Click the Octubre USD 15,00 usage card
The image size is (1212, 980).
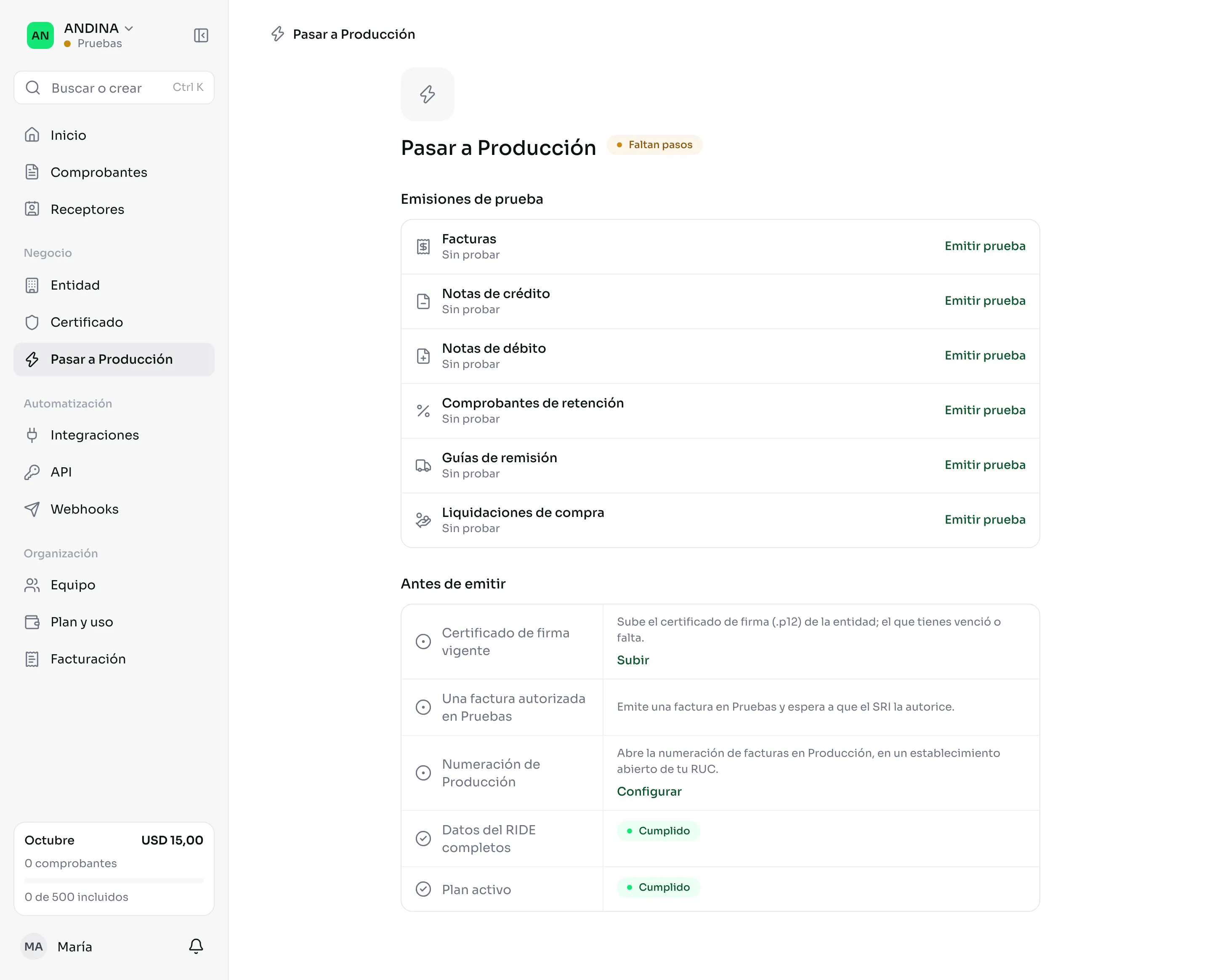point(114,869)
